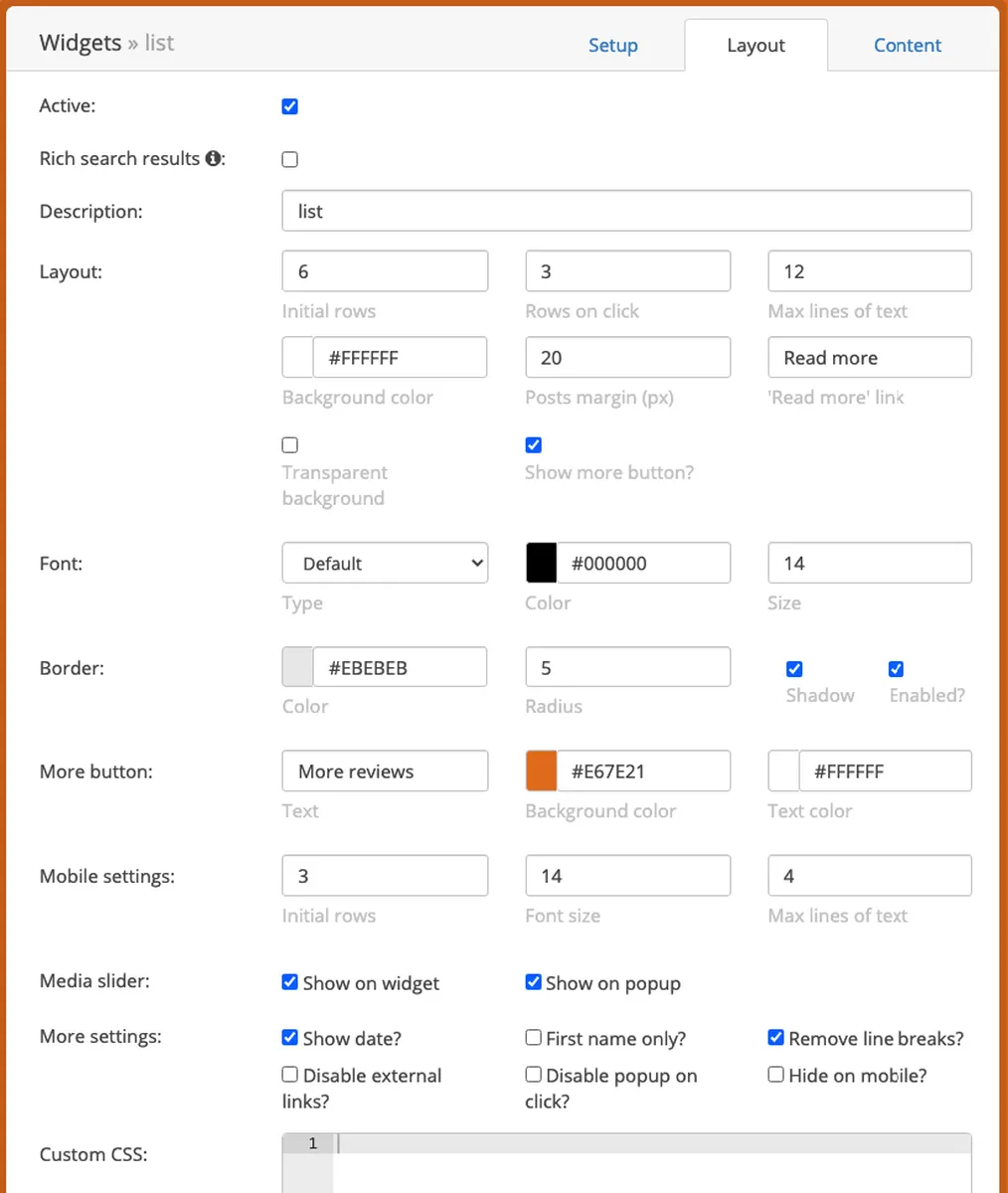Click the Widgets breadcrumb link
This screenshot has height=1193, width=1008.
pos(80,43)
